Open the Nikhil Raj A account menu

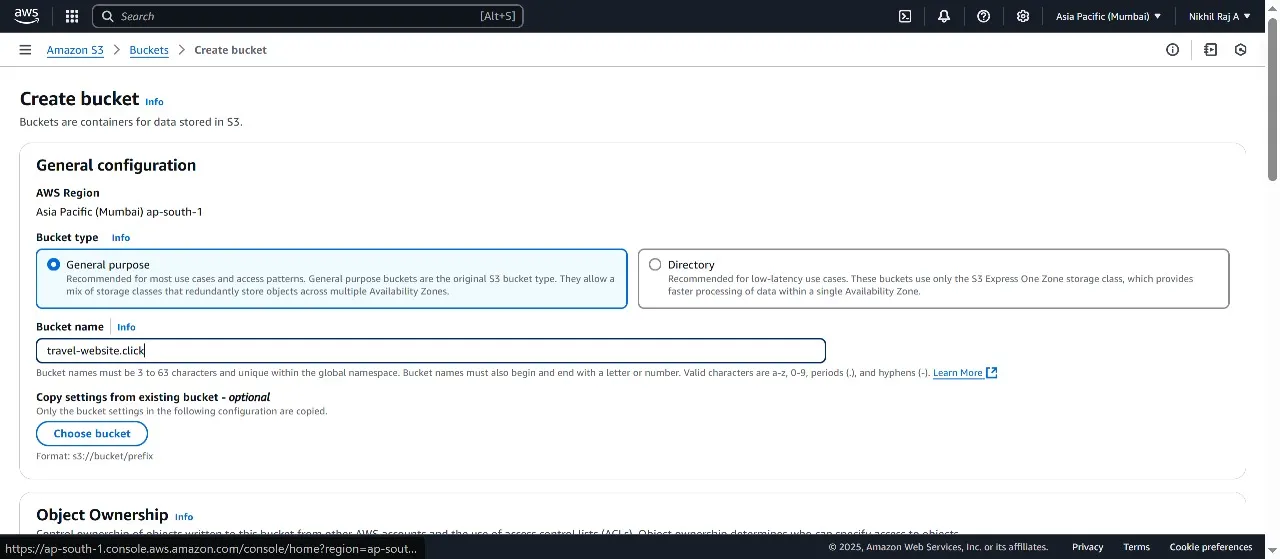1219,16
